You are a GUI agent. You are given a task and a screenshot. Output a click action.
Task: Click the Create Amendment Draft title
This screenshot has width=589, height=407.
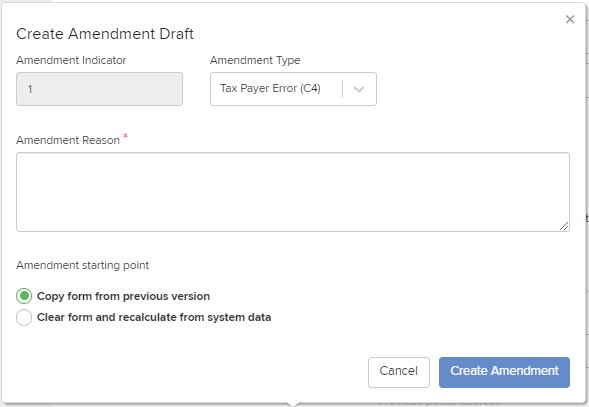(105, 34)
